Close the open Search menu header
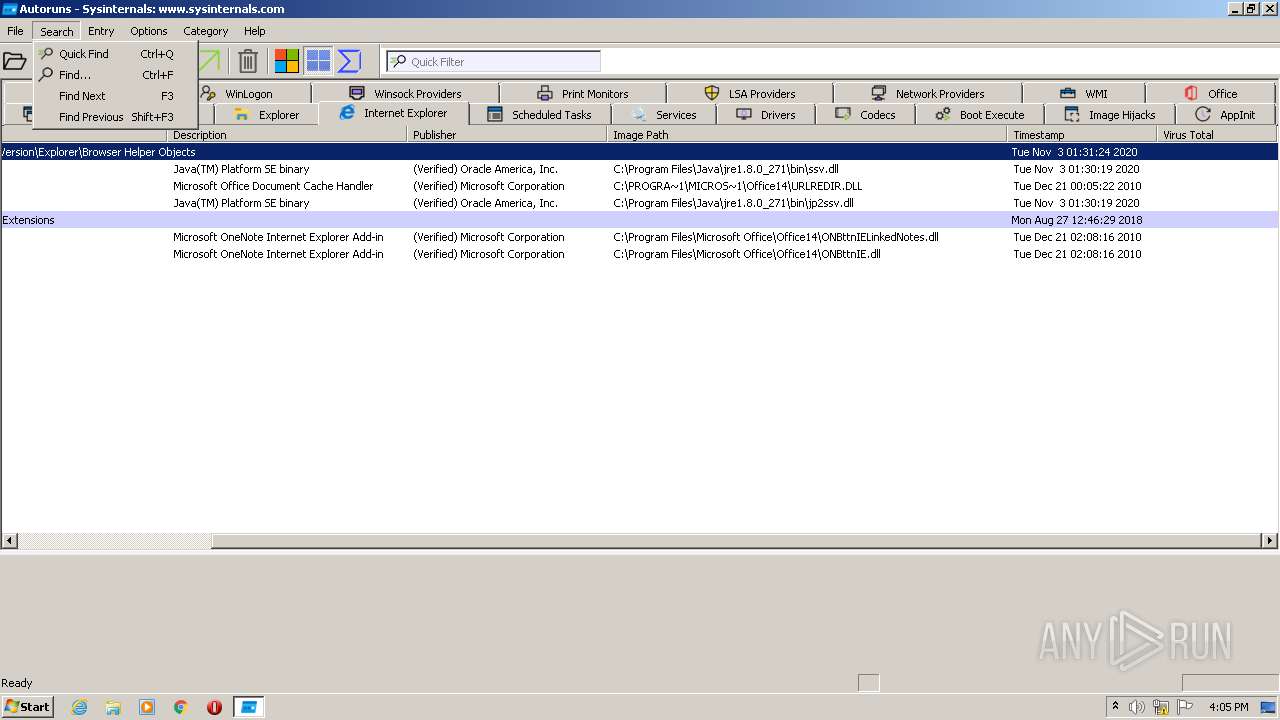This screenshot has height=720, width=1280. pyautogui.click(x=56, y=31)
